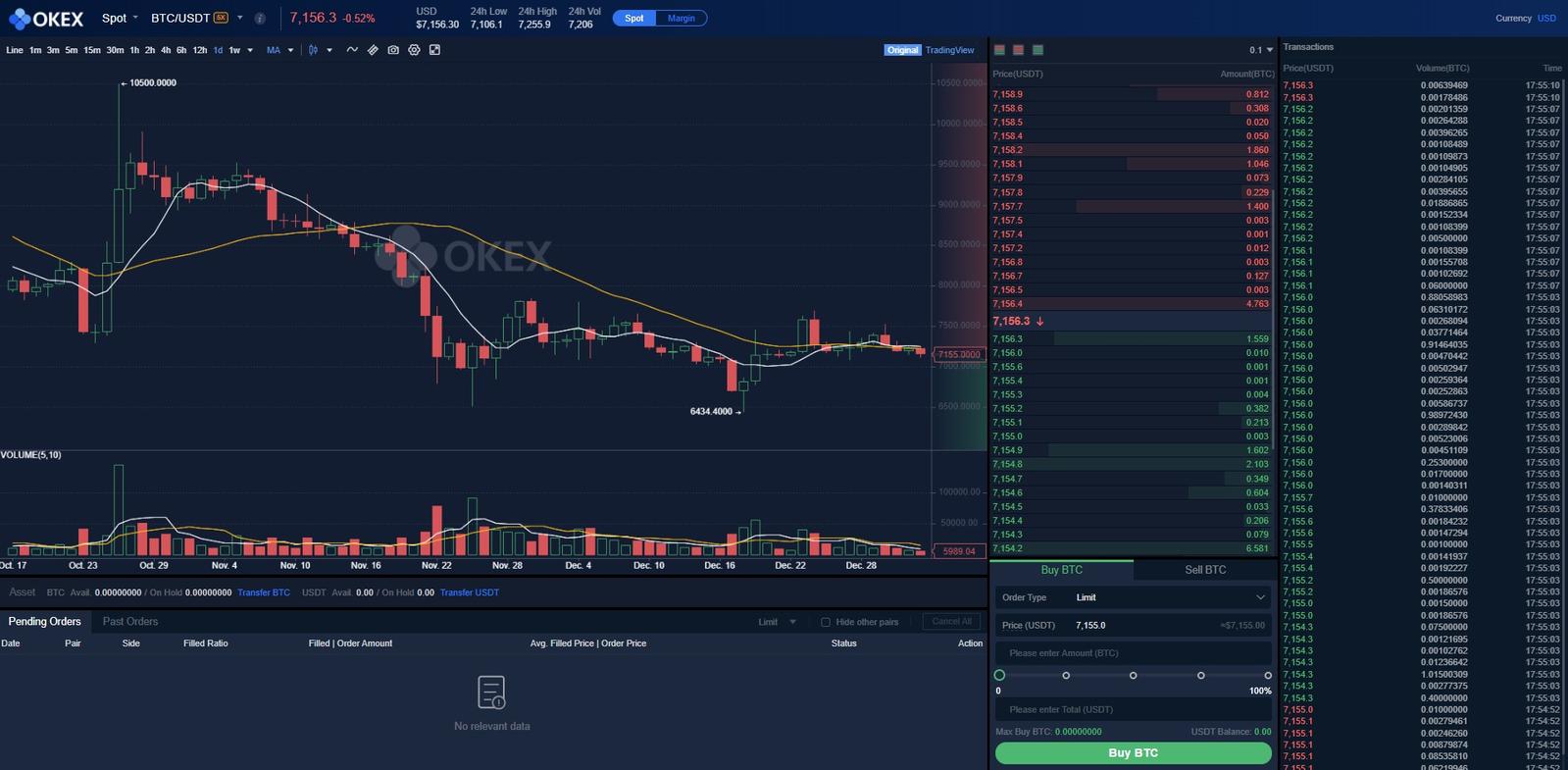Expand the timeframe dropdown after 1w

pyautogui.click(x=250, y=50)
